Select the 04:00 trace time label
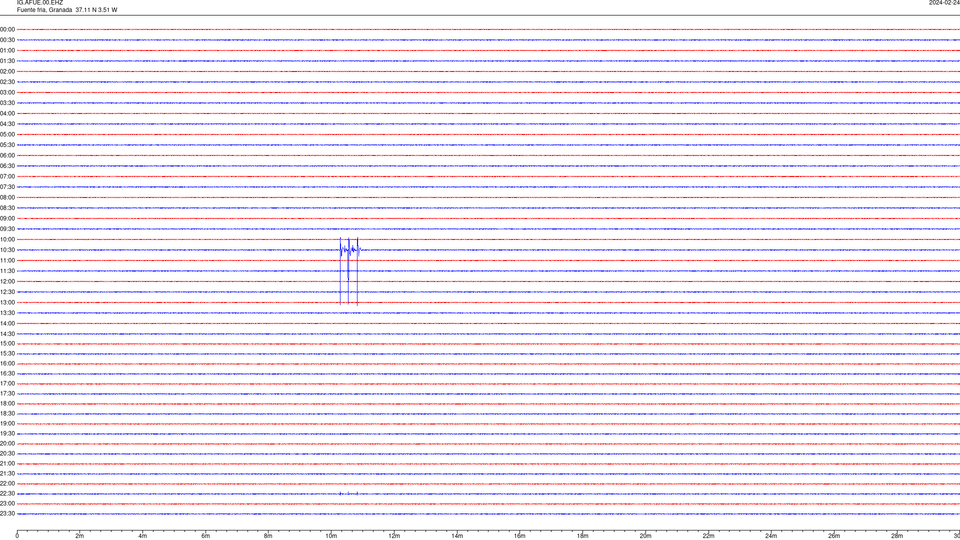Viewport: 960px width, 540px height. point(7,113)
